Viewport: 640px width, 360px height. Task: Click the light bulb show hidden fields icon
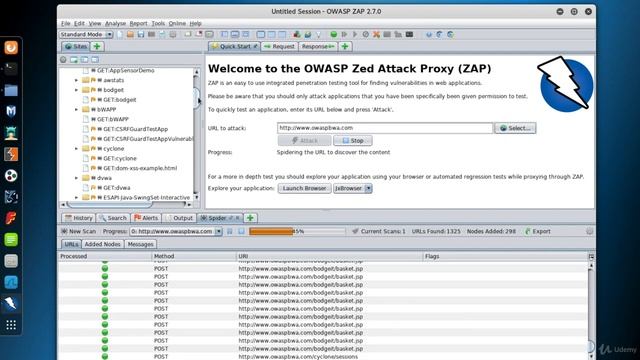click(x=318, y=35)
